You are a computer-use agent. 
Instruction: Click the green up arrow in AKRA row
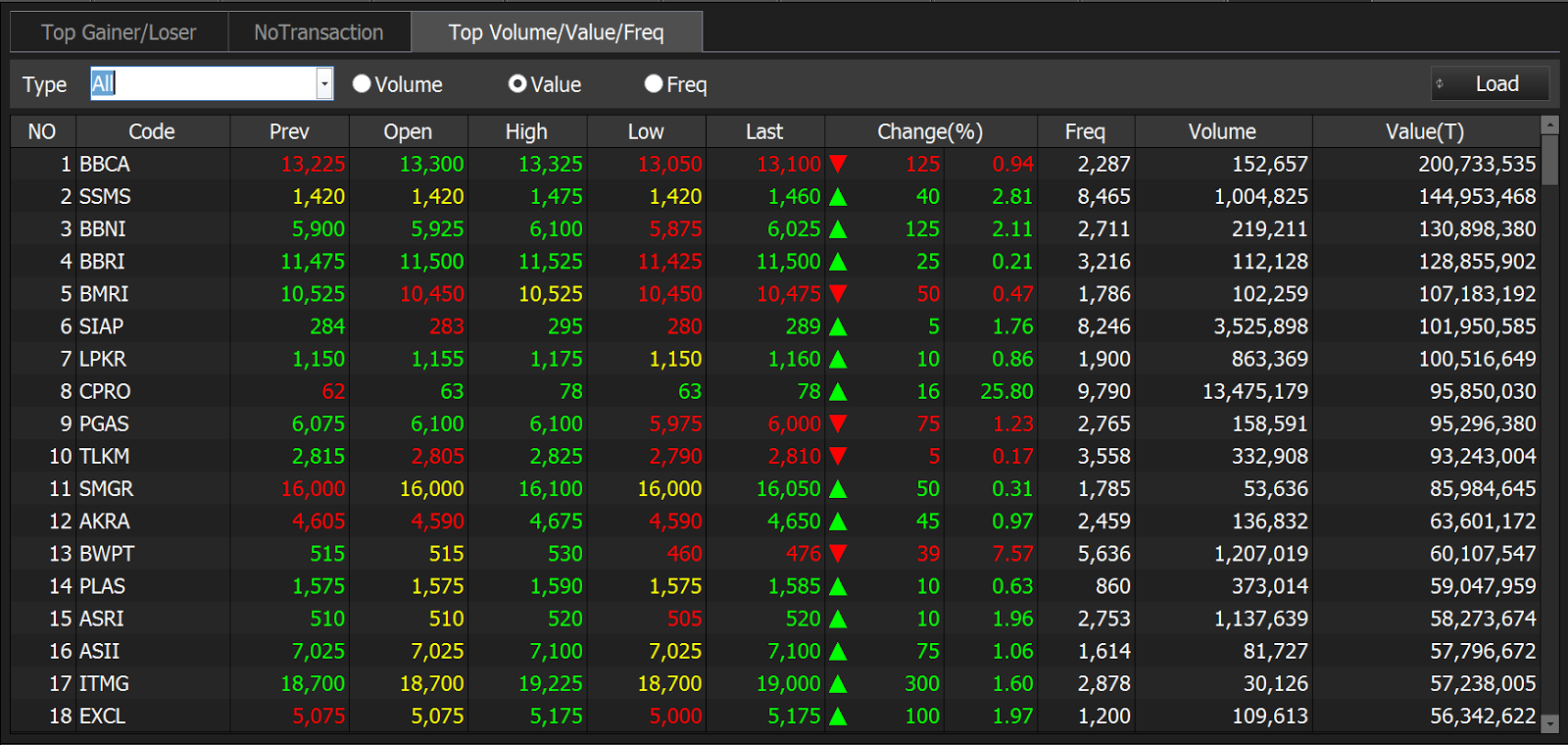point(838,521)
